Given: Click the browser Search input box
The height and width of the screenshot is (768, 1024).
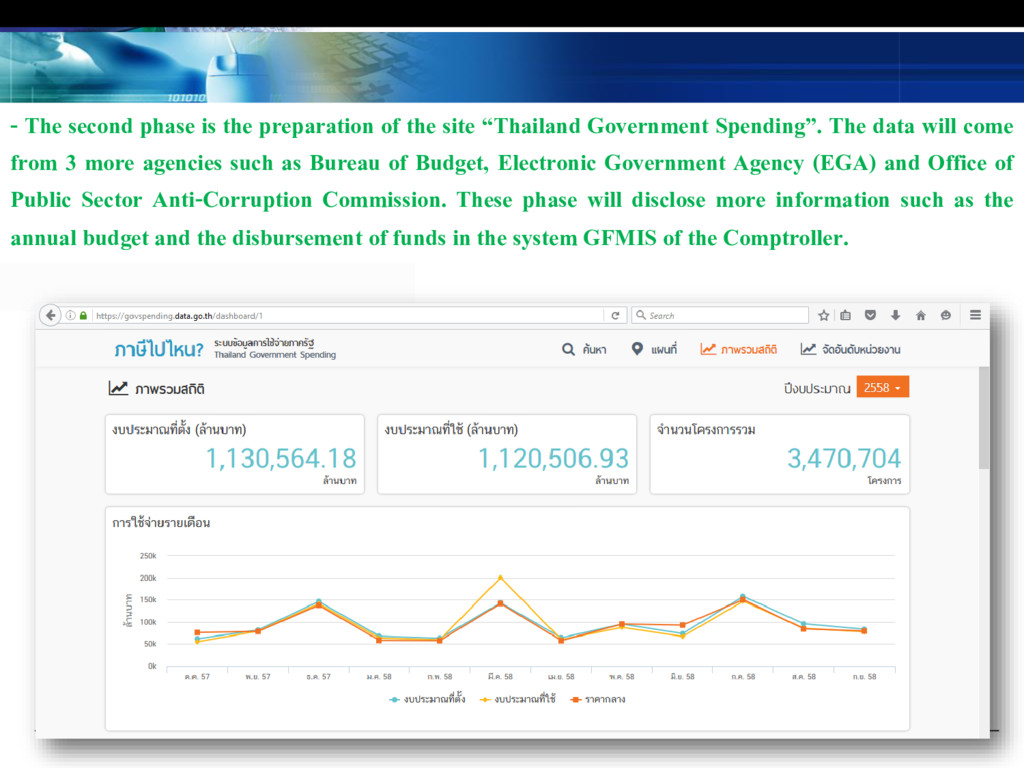Looking at the screenshot, I should [x=720, y=315].
